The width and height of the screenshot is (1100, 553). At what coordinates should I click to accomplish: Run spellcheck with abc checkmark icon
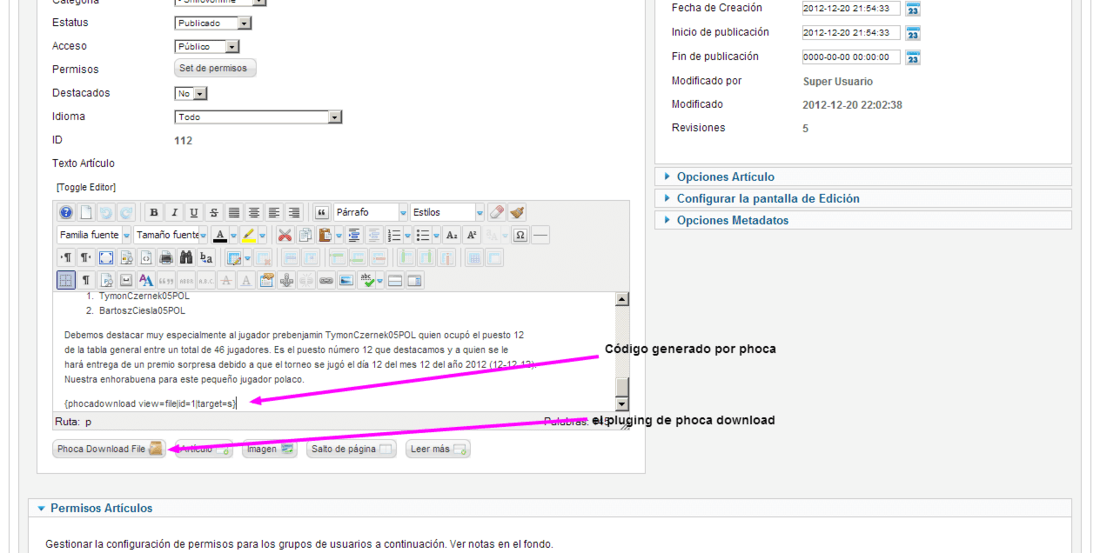coord(367,281)
